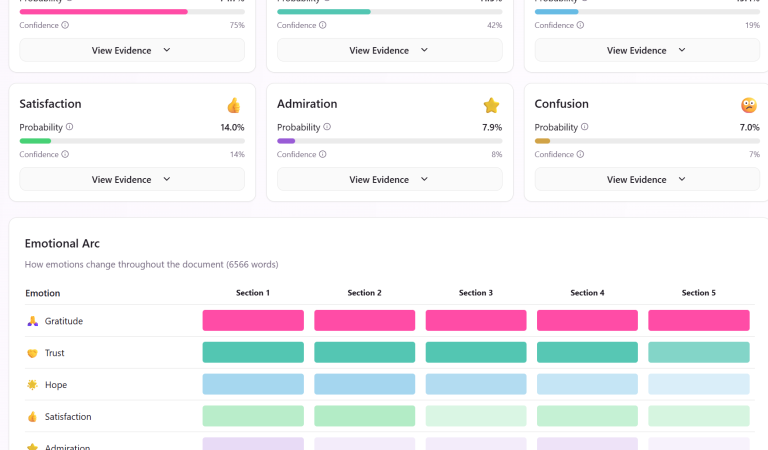
Task: Click the Admiration Probability info icon
Action: 327,127
